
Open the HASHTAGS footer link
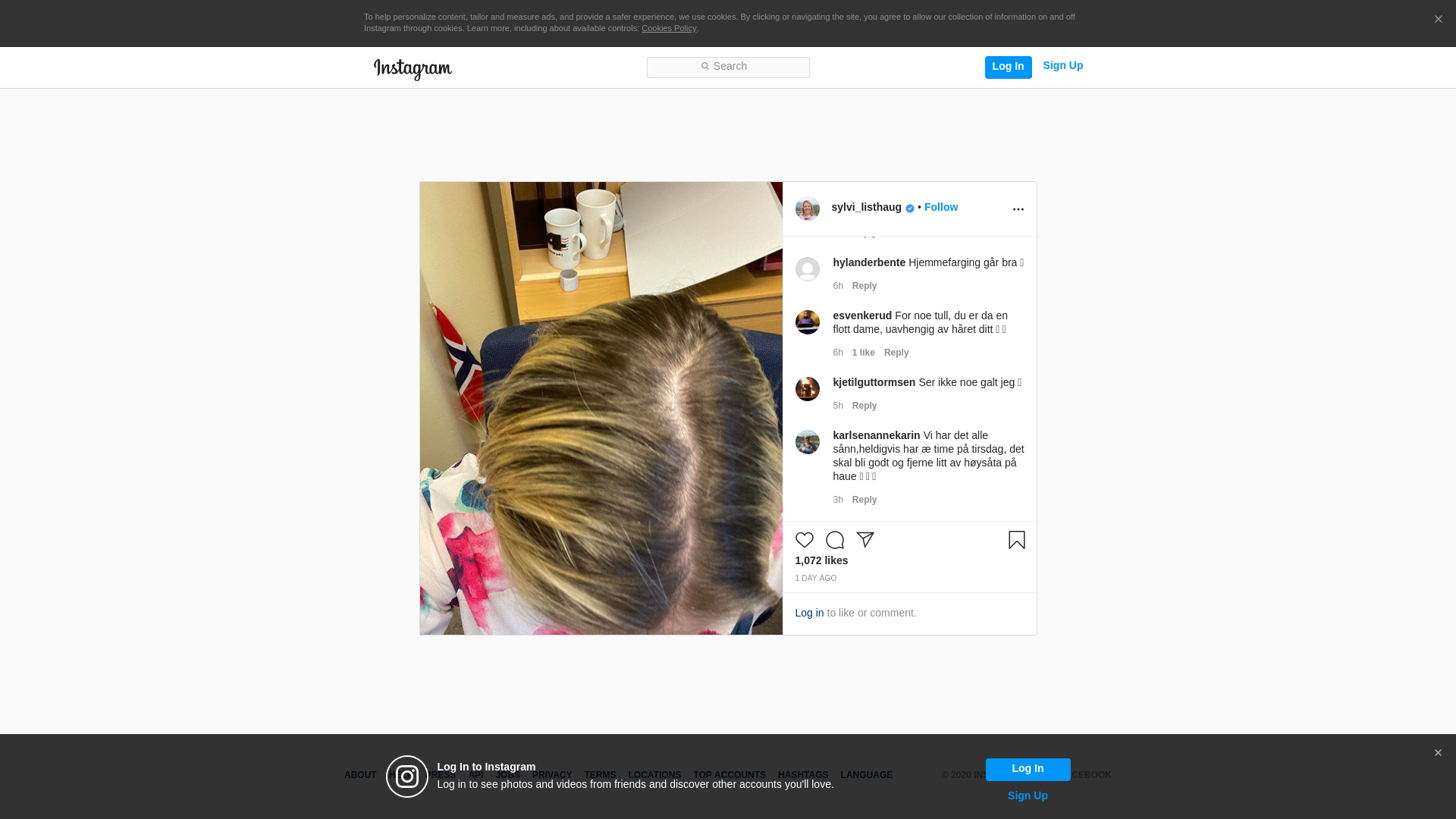(x=803, y=776)
